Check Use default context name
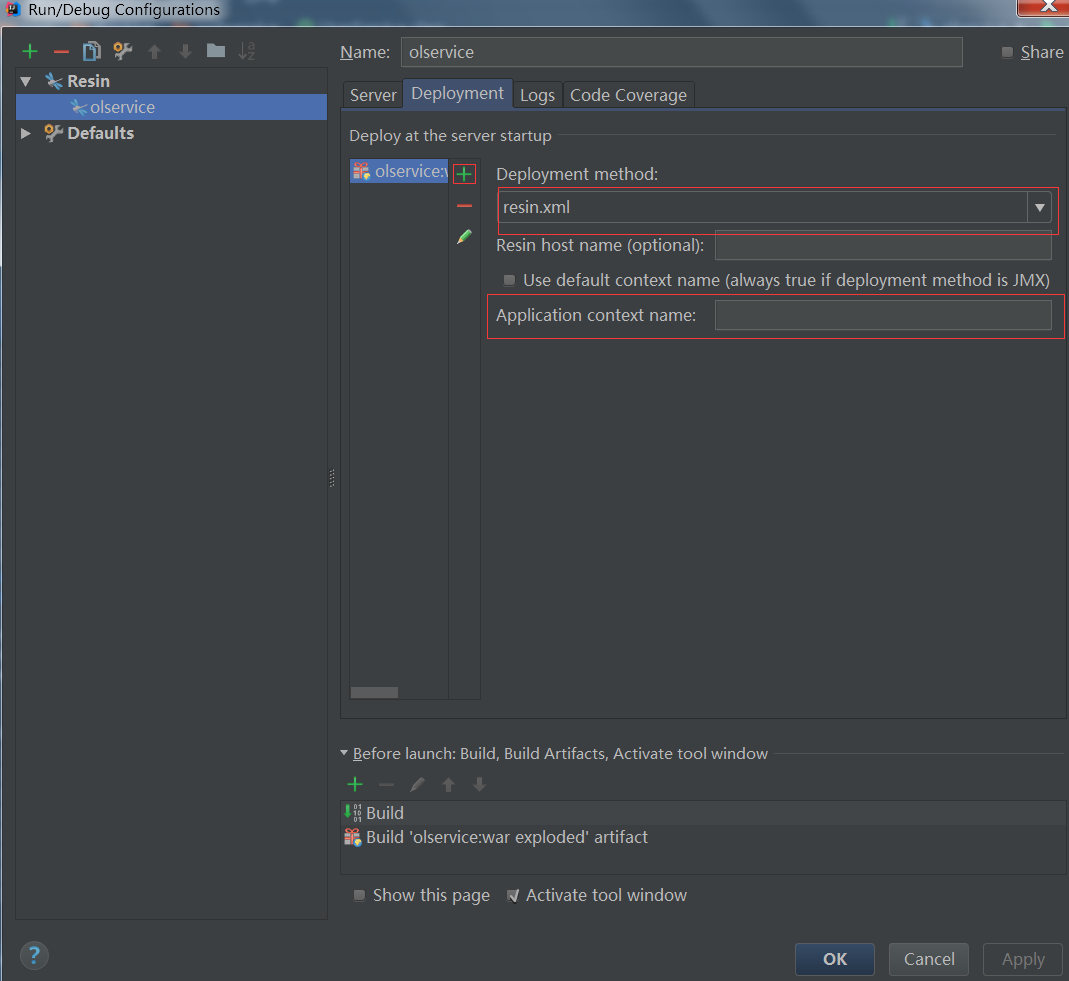Viewport: 1069px width, 981px height. coord(509,280)
